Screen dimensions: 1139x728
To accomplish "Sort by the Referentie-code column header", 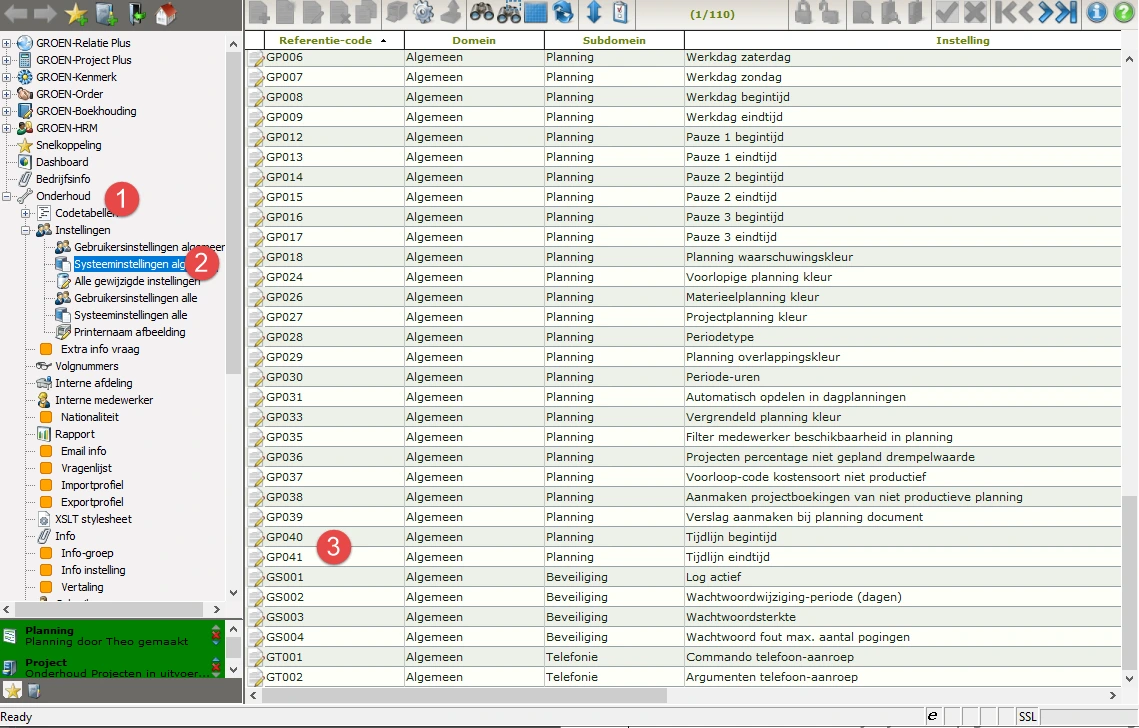I will tap(325, 41).
